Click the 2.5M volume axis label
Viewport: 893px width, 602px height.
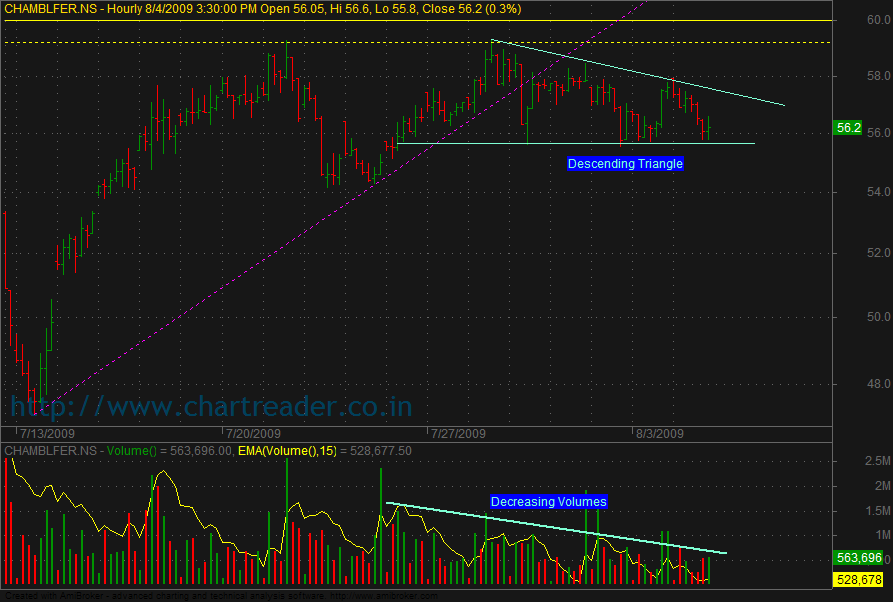pyautogui.click(x=850, y=461)
